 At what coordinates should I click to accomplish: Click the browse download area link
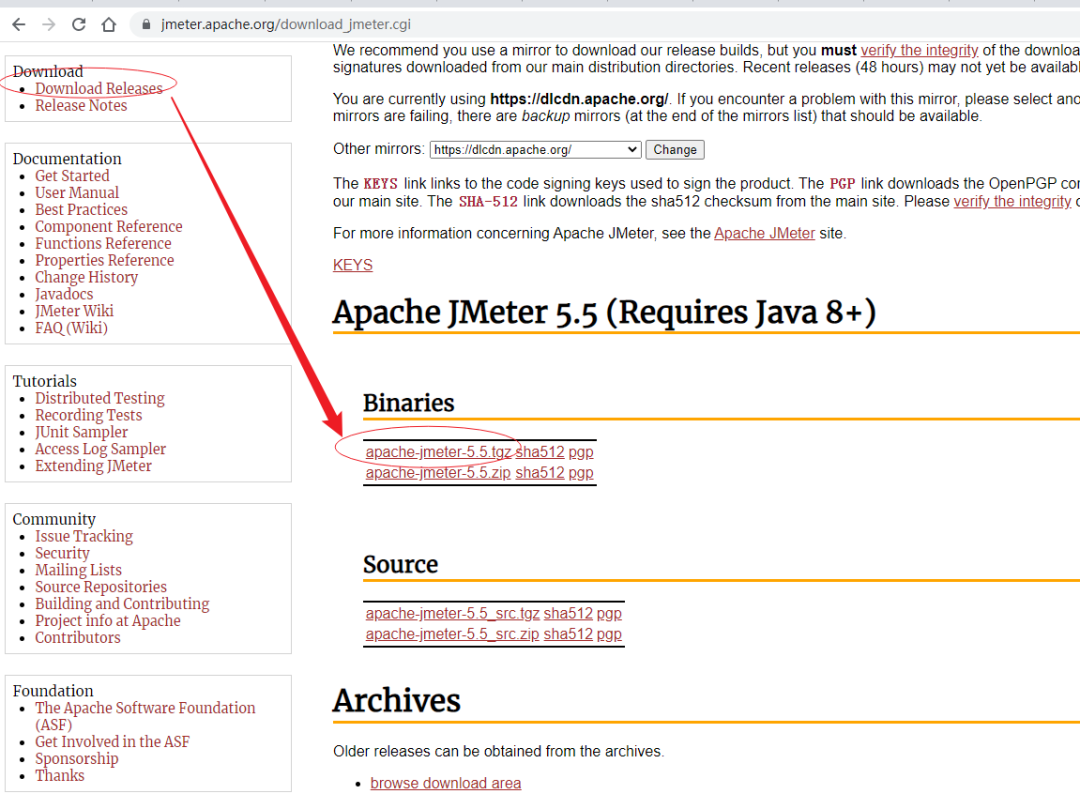pos(445,783)
